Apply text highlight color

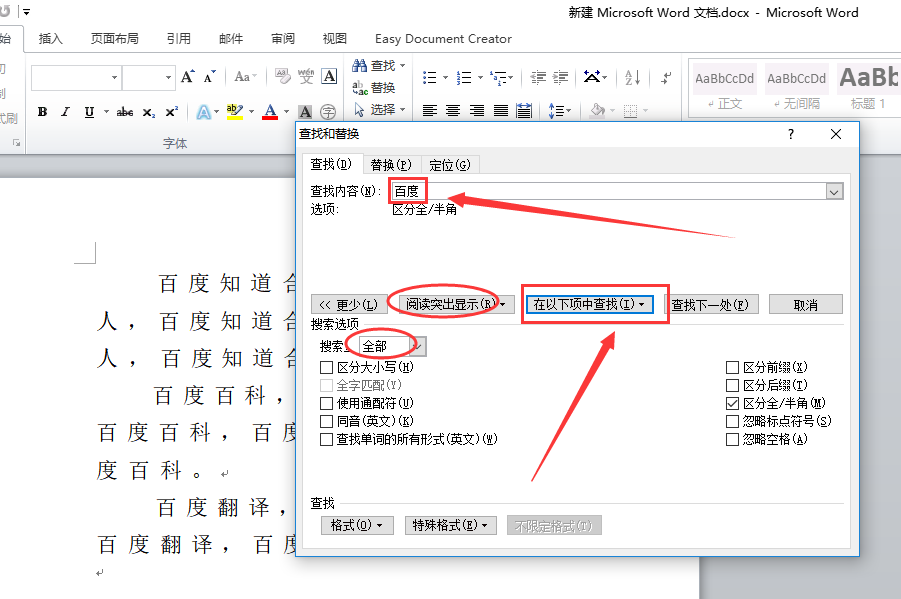[x=235, y=112]
